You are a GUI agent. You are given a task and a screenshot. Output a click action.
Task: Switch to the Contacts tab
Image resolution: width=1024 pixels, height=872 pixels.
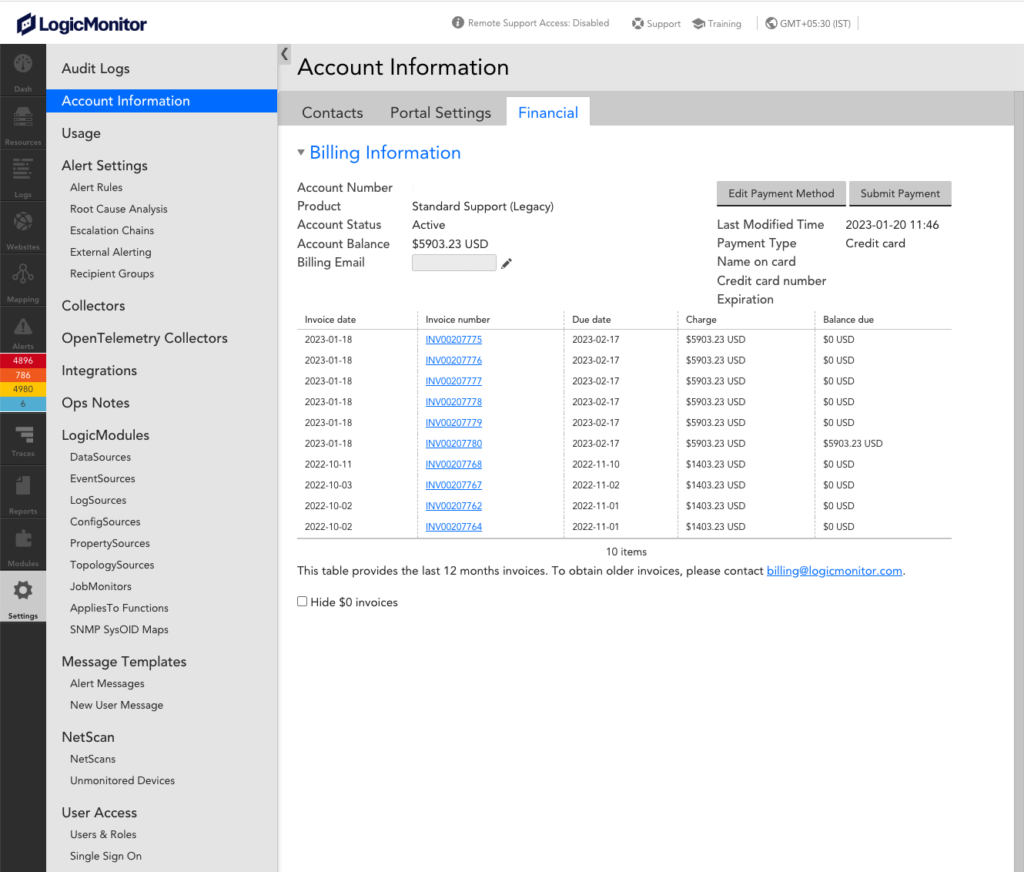pyautogui.click(x=332, y=112)
